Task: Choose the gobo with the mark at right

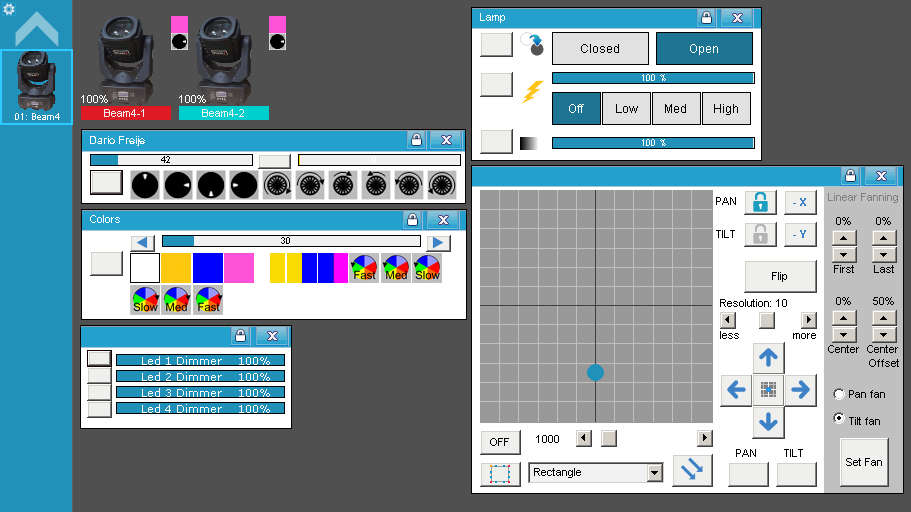Action: (178, 185)
